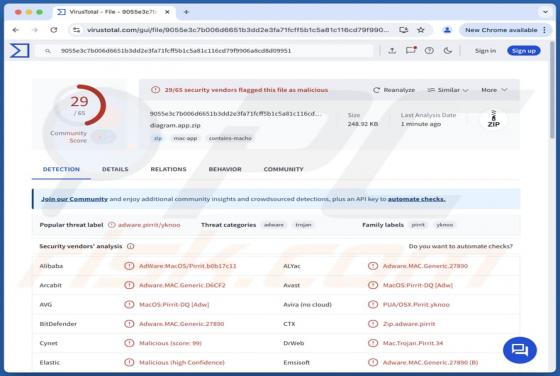Click the warning icon beside adware.pirrit/yknoo label
This screenshot has width=560, height=376.
112,225
